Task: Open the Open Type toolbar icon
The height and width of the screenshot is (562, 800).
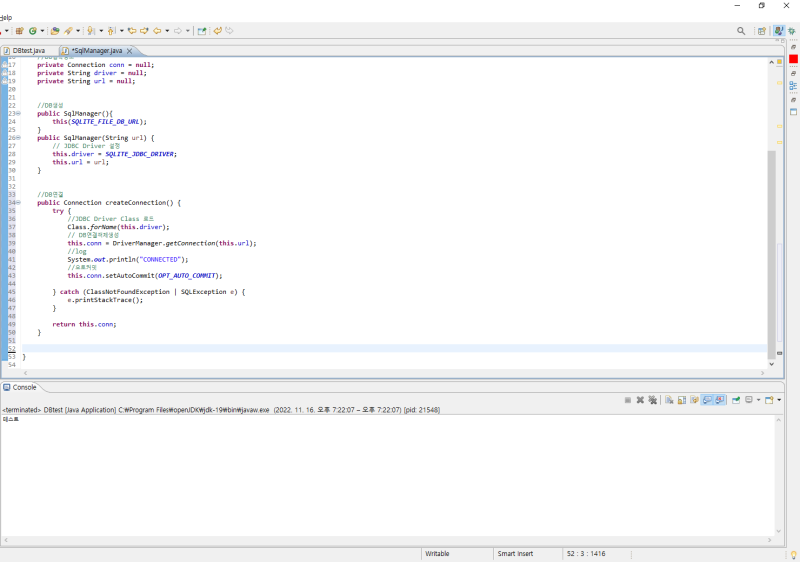Action: coord(55,31)
